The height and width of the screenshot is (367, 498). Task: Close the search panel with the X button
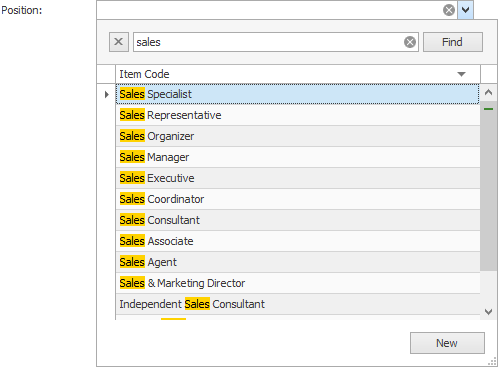(119, 42)
